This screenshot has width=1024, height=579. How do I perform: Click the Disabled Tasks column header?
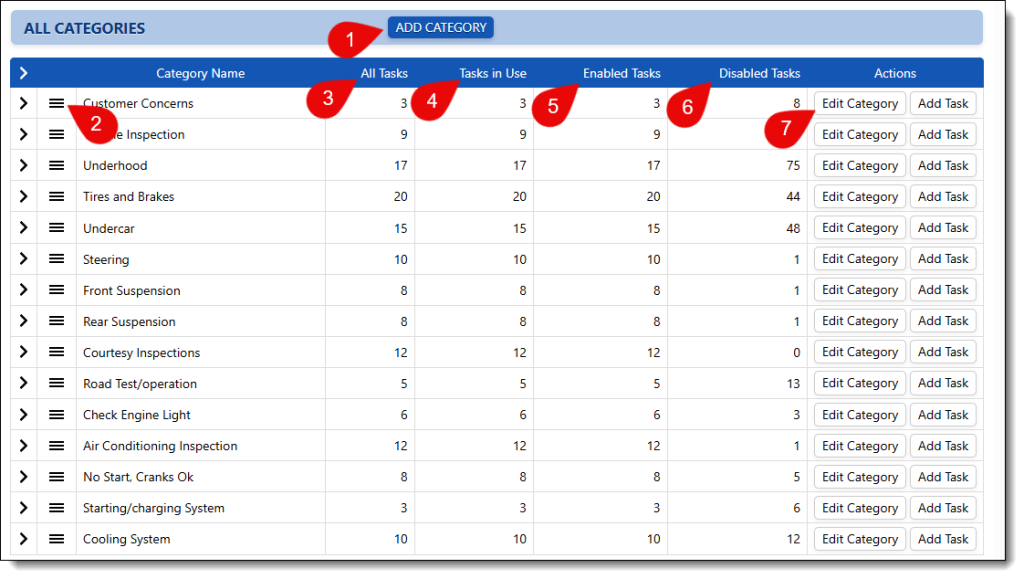pos(760,73)
